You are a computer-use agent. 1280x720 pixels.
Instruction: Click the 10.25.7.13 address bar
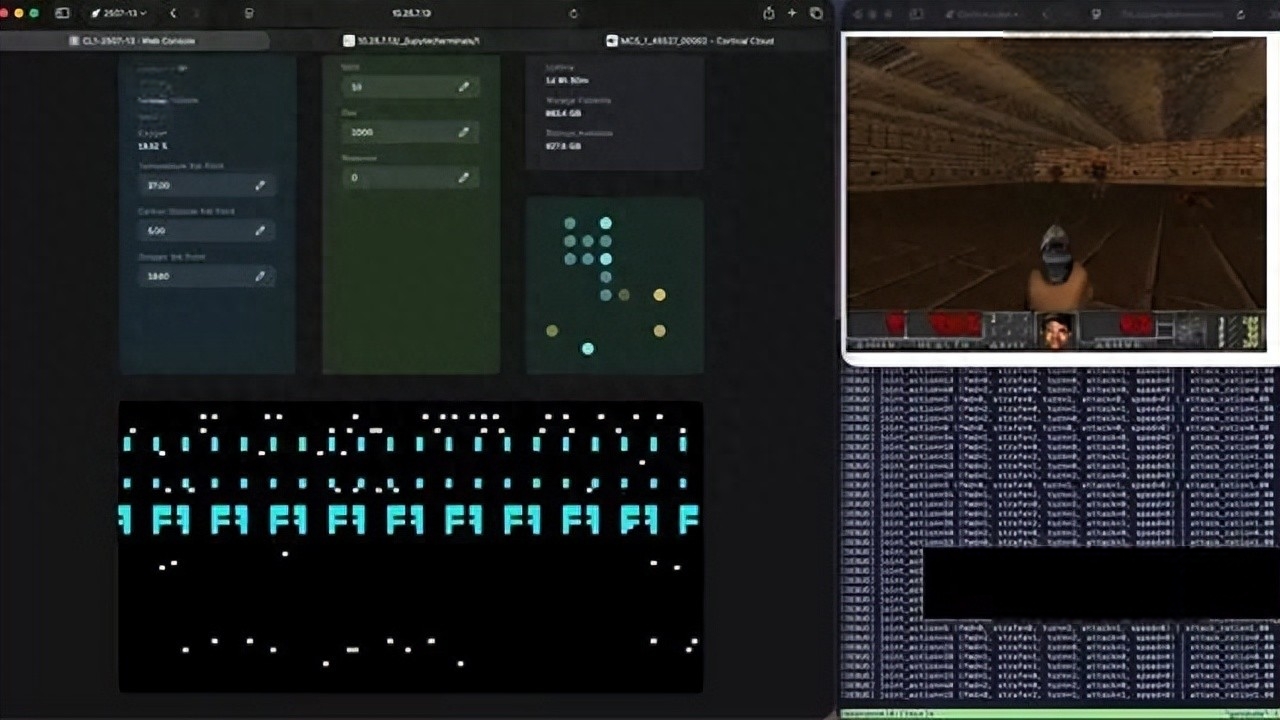click(x=411, y=13)
